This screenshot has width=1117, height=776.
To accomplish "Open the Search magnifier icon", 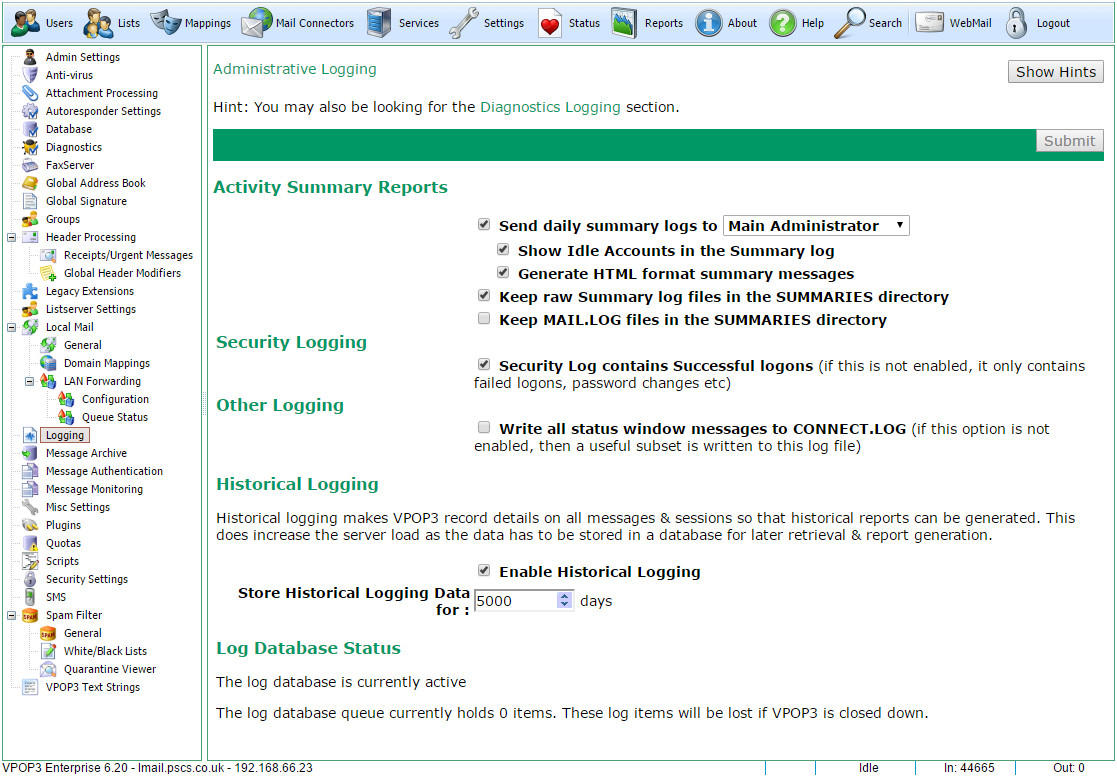I will 849,23.
